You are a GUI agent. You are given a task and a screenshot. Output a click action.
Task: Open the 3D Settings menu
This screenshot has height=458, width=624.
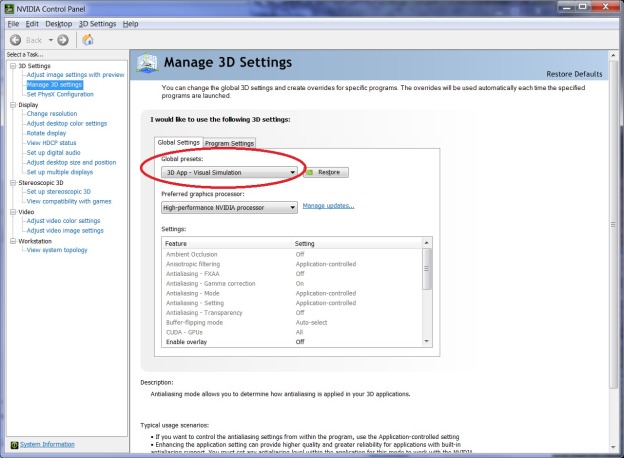97,23
